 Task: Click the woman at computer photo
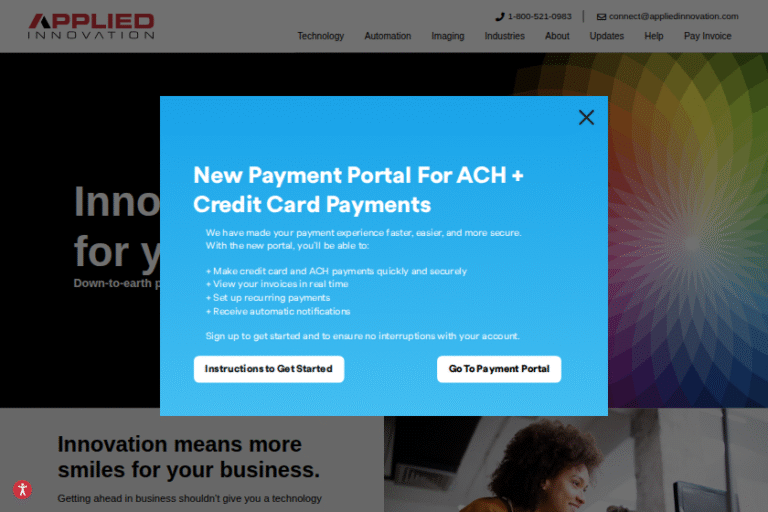point(576,463)
